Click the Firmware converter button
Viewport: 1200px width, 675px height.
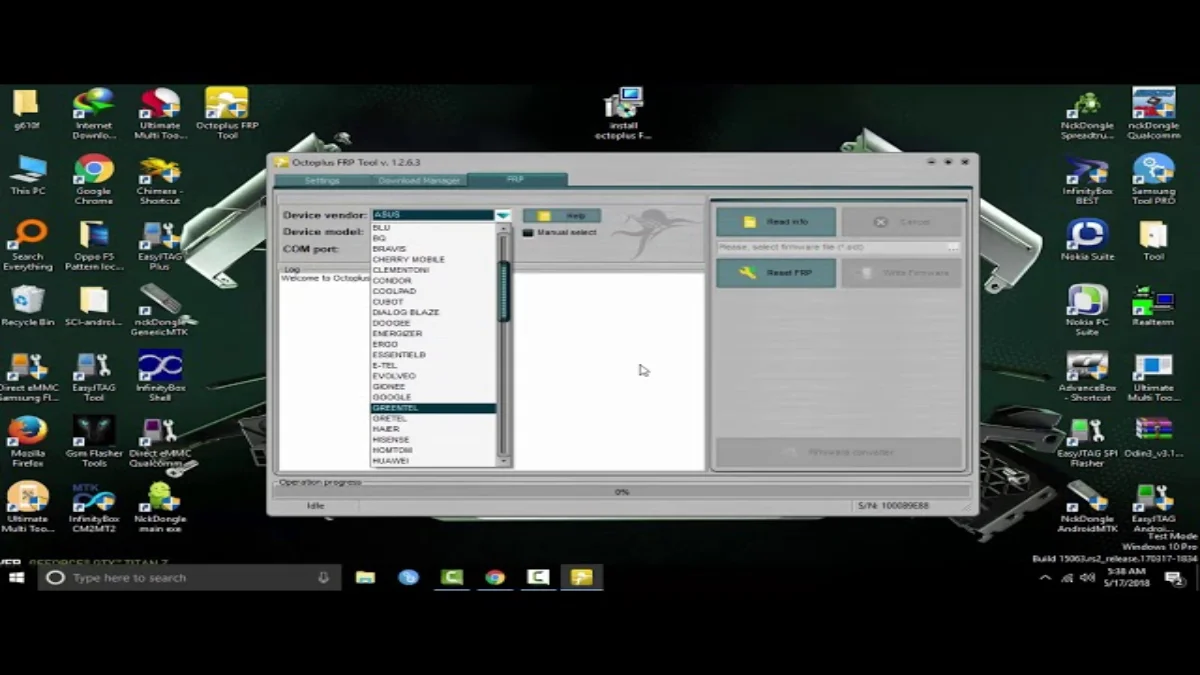click(839, 452)
